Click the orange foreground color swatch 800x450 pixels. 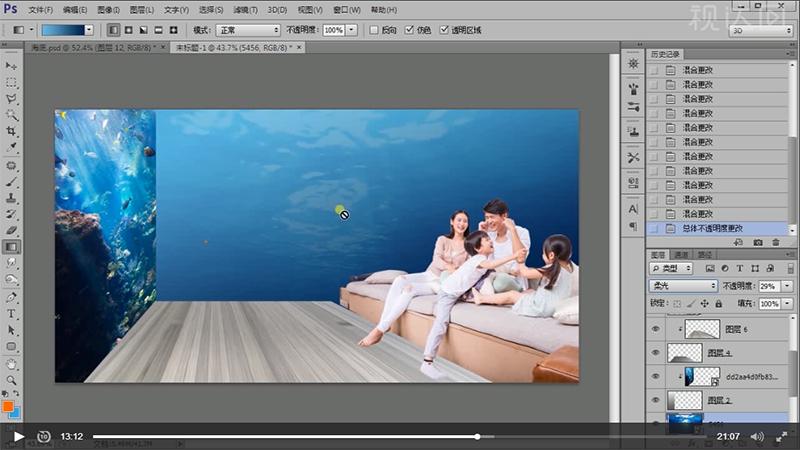coord(8,406)
